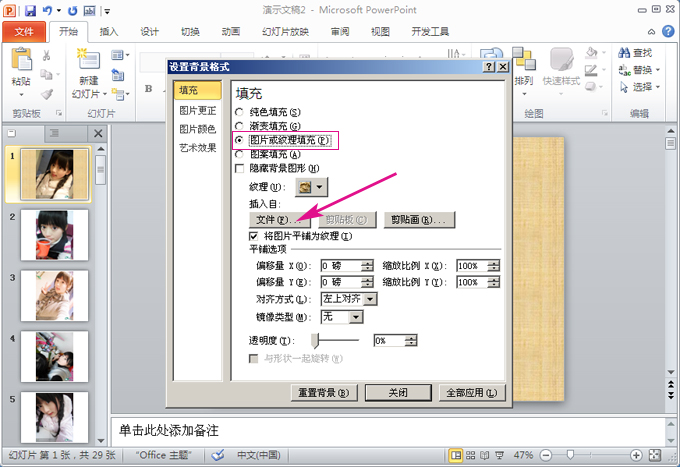The image size is (680, 467).
Task: Click the File (文件)... insert button
Action: click(x=280, y=220)
